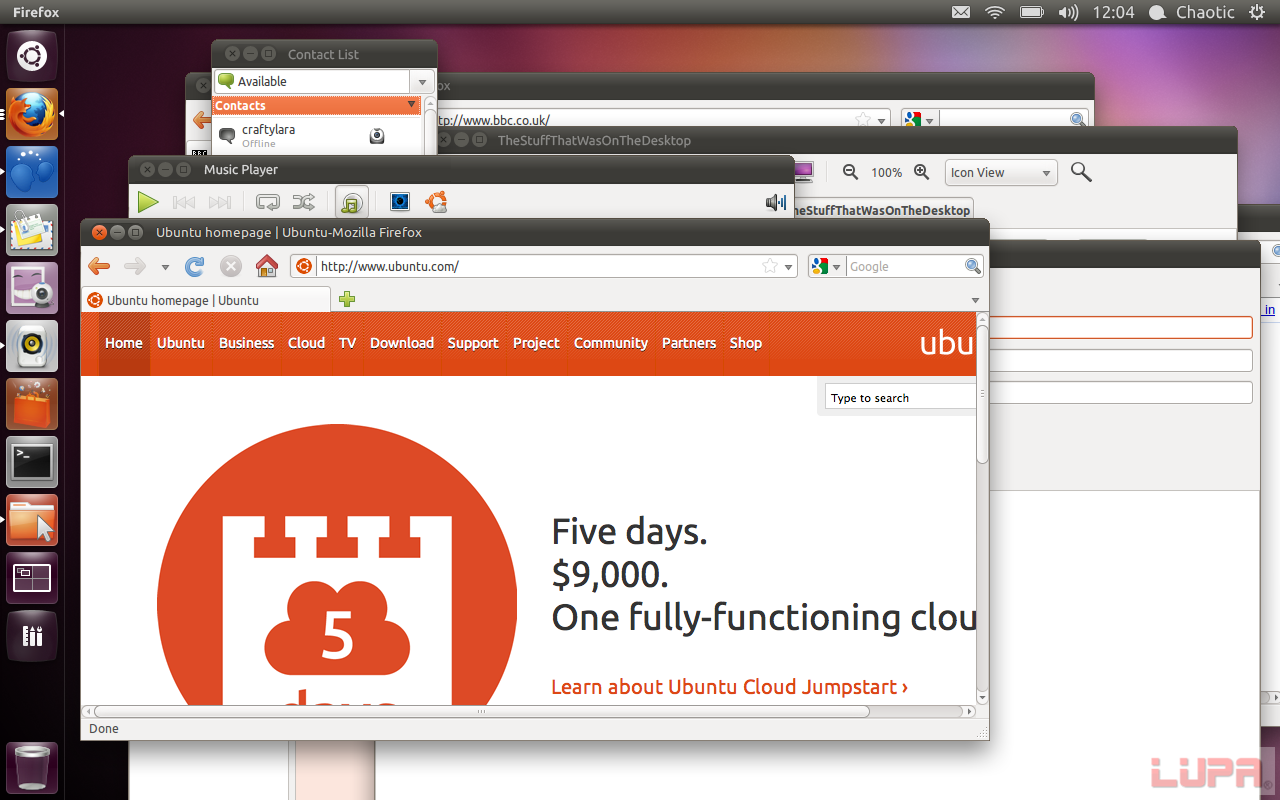Open Ubuntu Software Center shopping bag icon
The image size is (1280, 800).
pyautogui.click(x=32, y=404)
